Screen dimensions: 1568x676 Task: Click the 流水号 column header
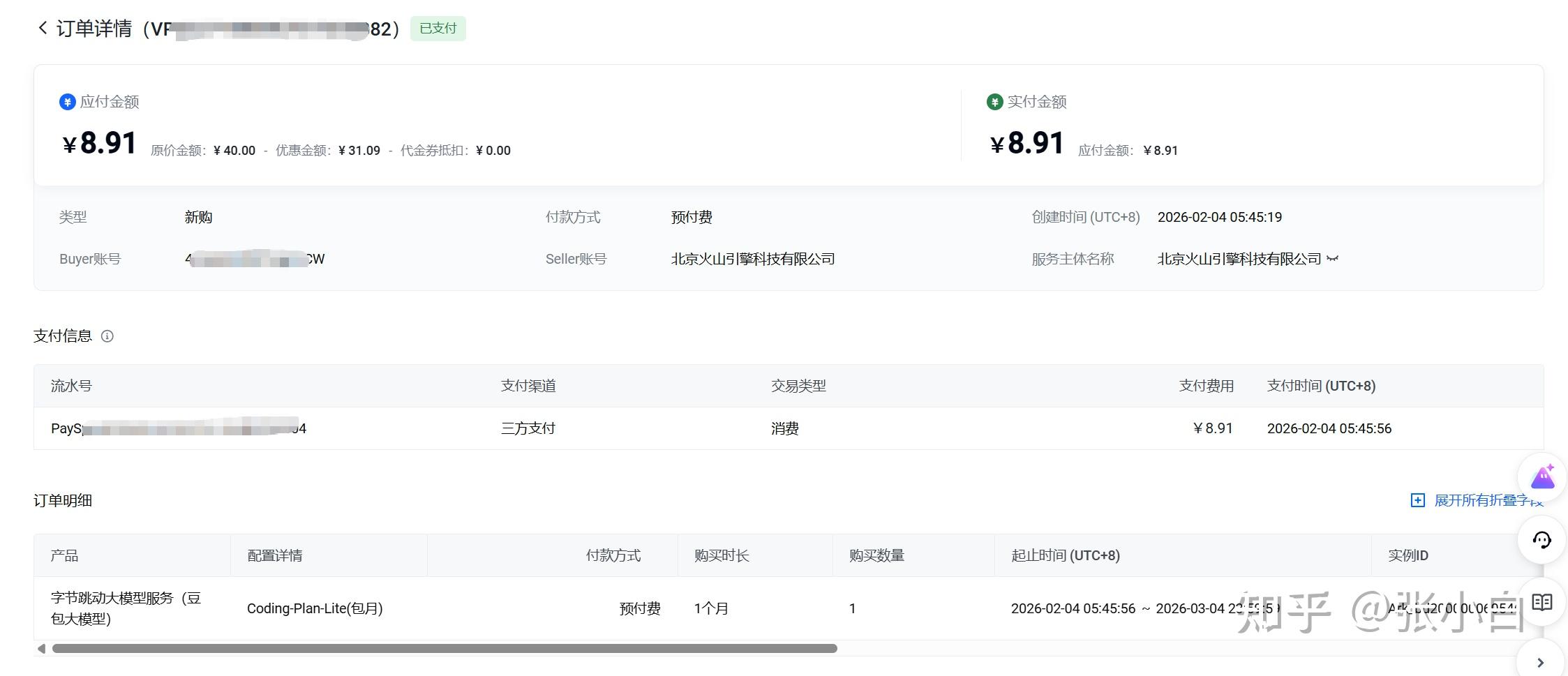pyautogui.click(x=71, y=386)
